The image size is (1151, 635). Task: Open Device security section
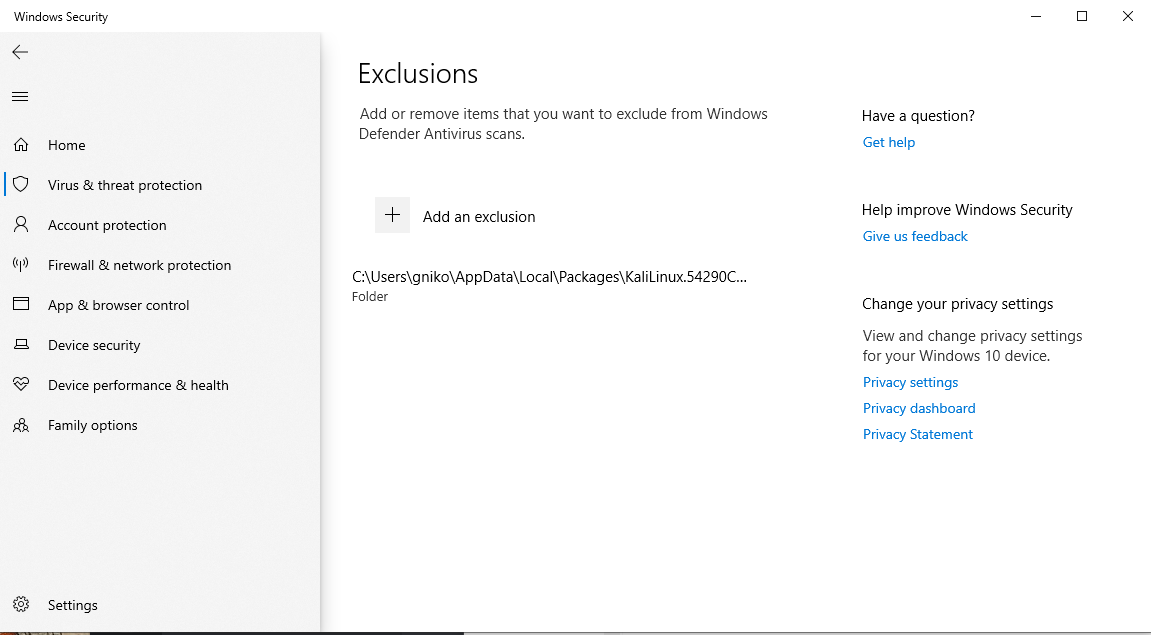pos(94,345)
